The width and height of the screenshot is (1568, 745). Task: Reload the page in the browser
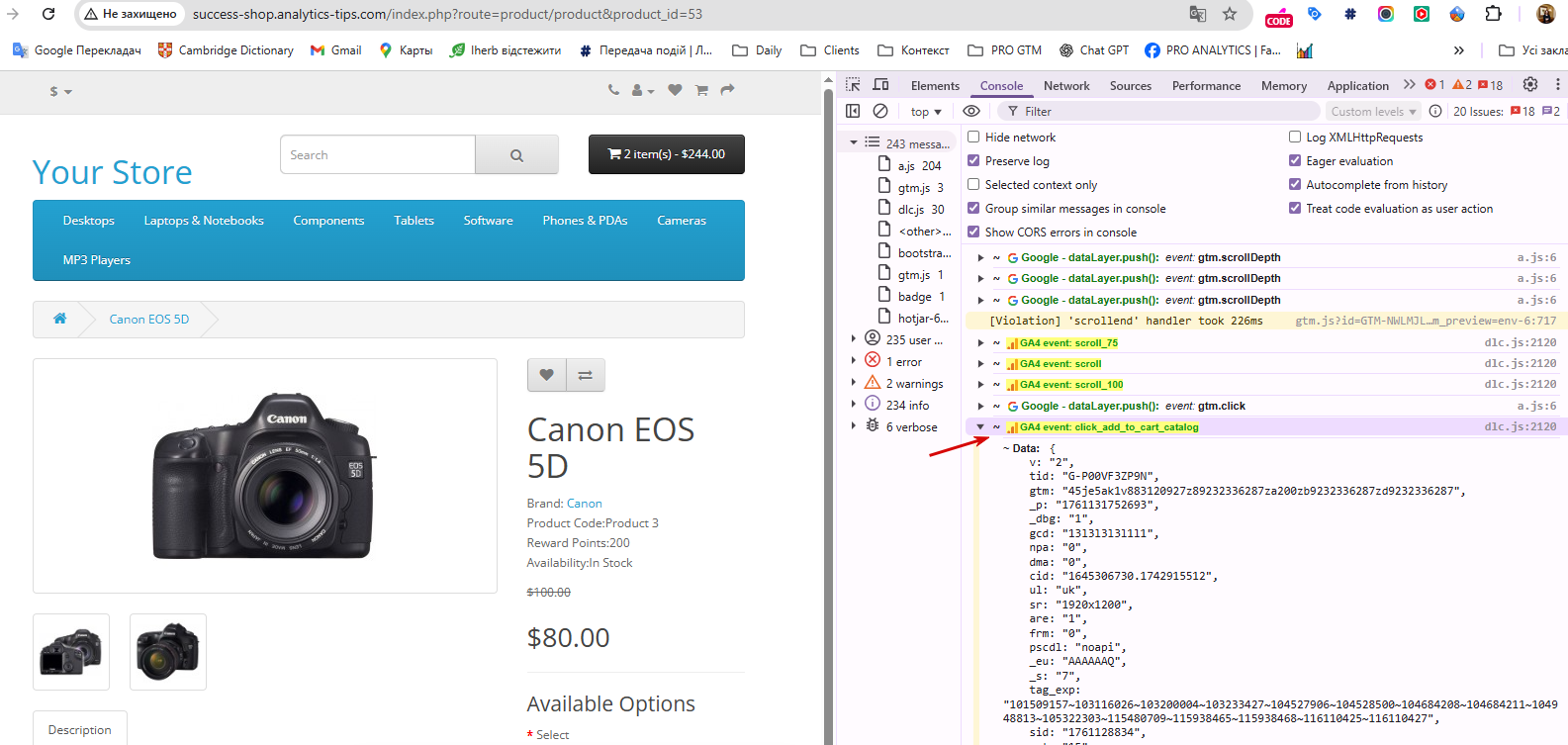point(48,14)
